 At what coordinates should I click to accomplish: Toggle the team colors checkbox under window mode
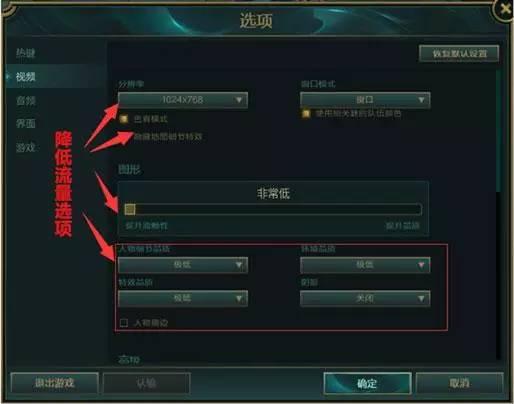[x=306, y=114]
